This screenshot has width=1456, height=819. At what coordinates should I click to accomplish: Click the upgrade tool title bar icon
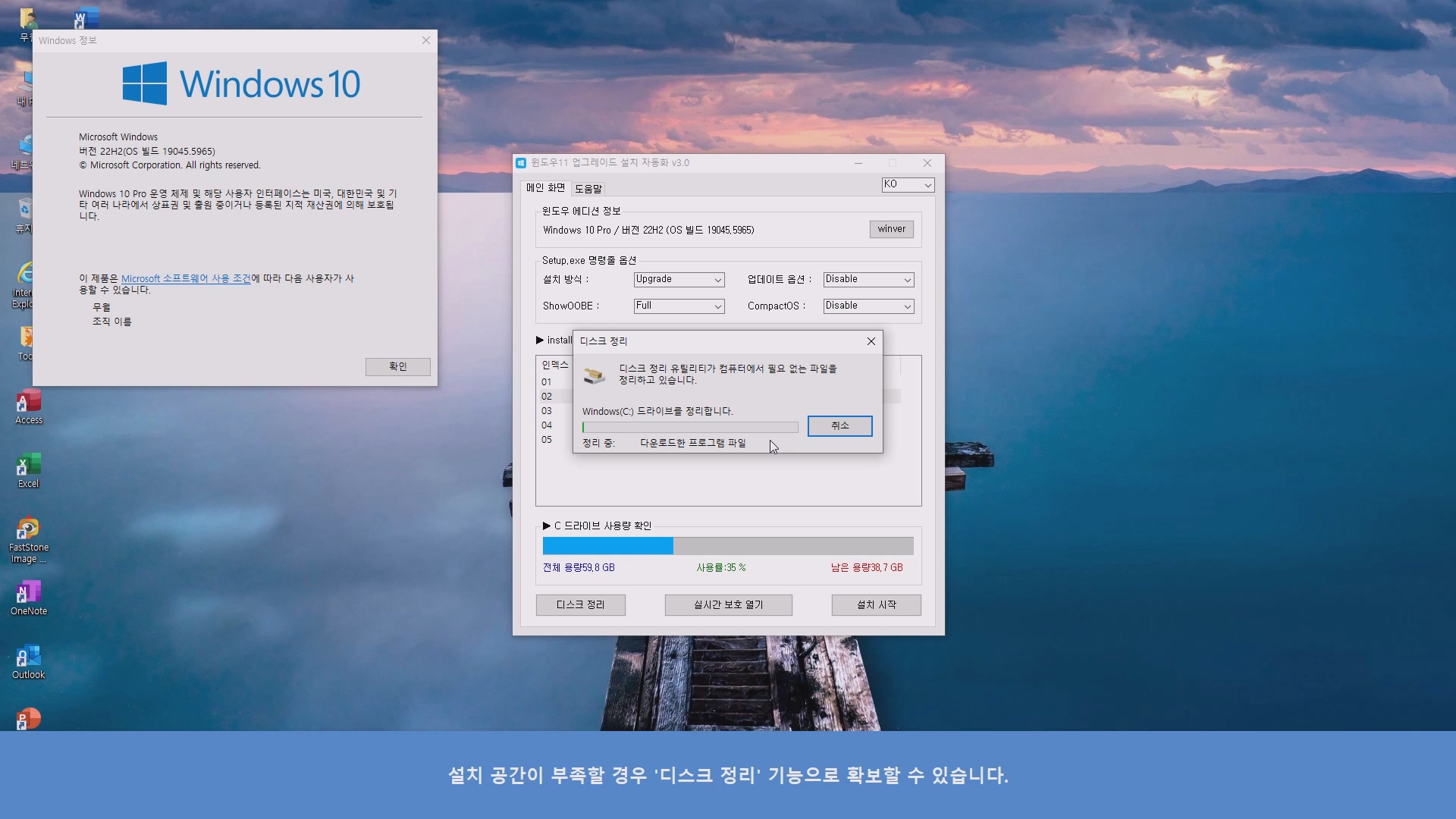(521, 163)
